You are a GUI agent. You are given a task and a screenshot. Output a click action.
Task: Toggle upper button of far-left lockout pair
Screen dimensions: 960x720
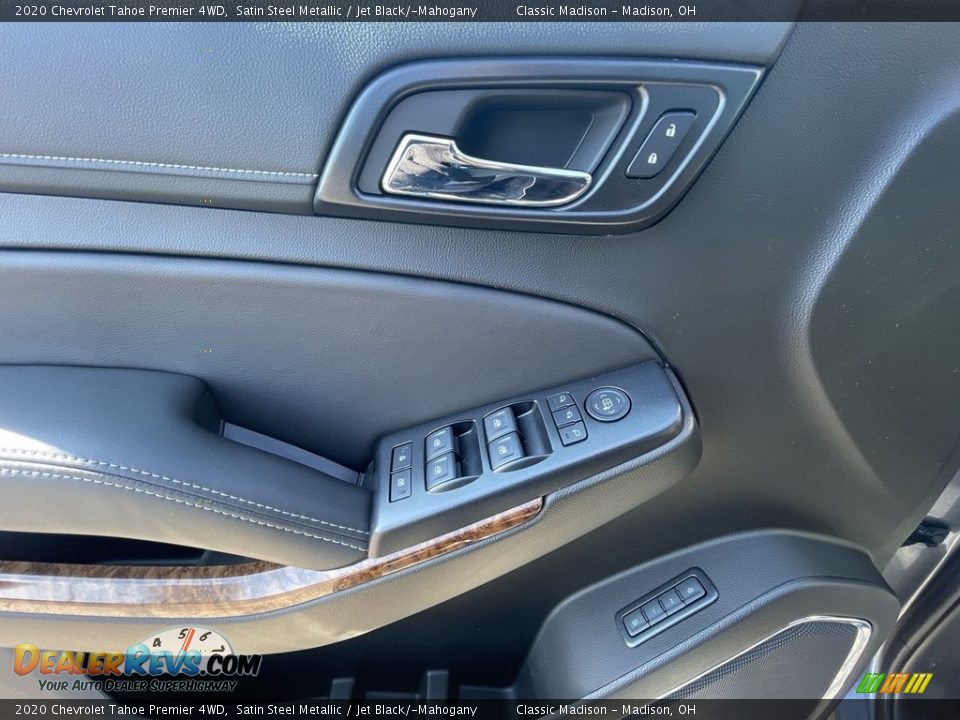[x=401, y=456]
